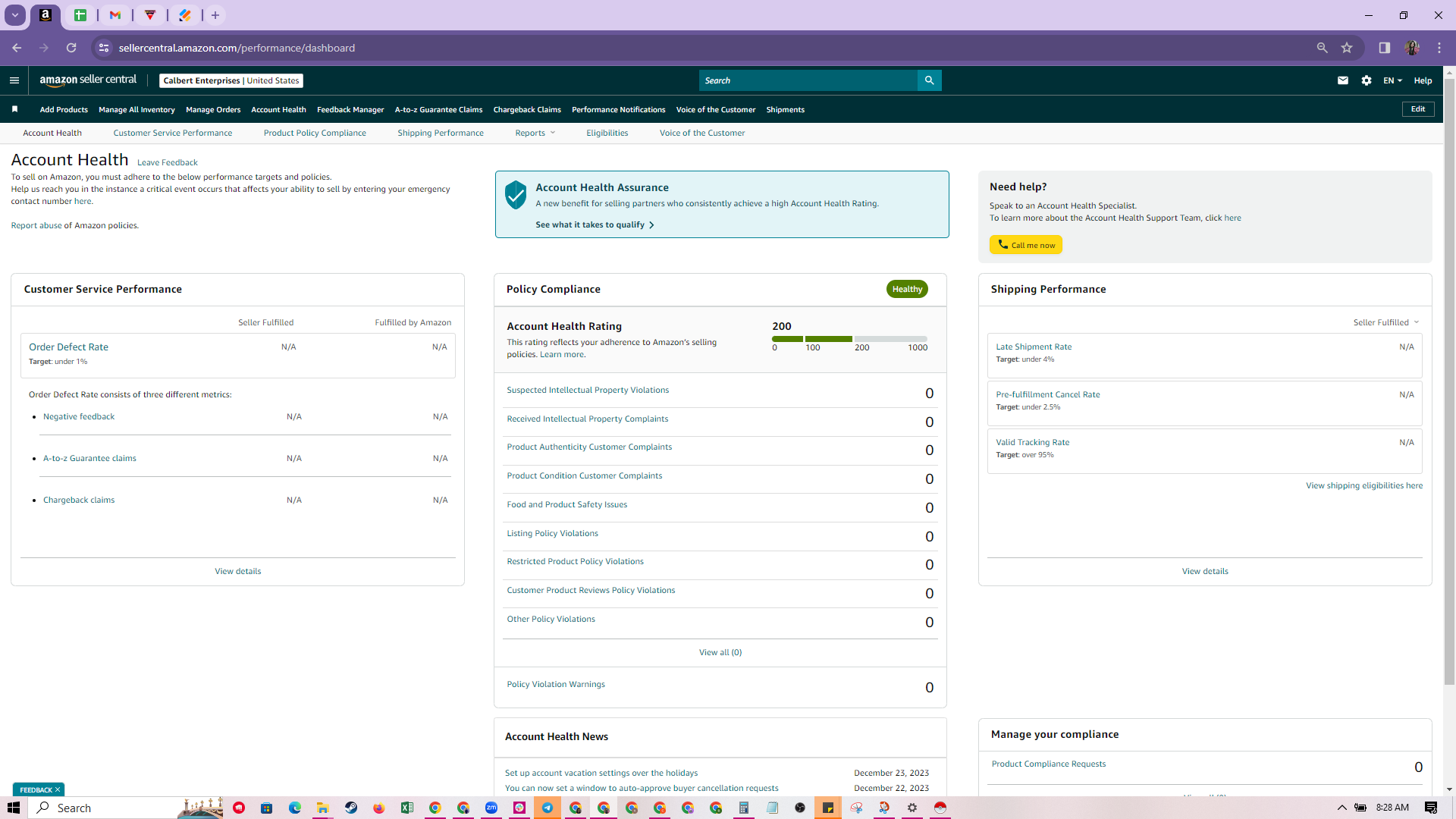Viewport: 1456px width, 819px height.
Task: Open the Chrome side panel icon
Action: 1385,48
